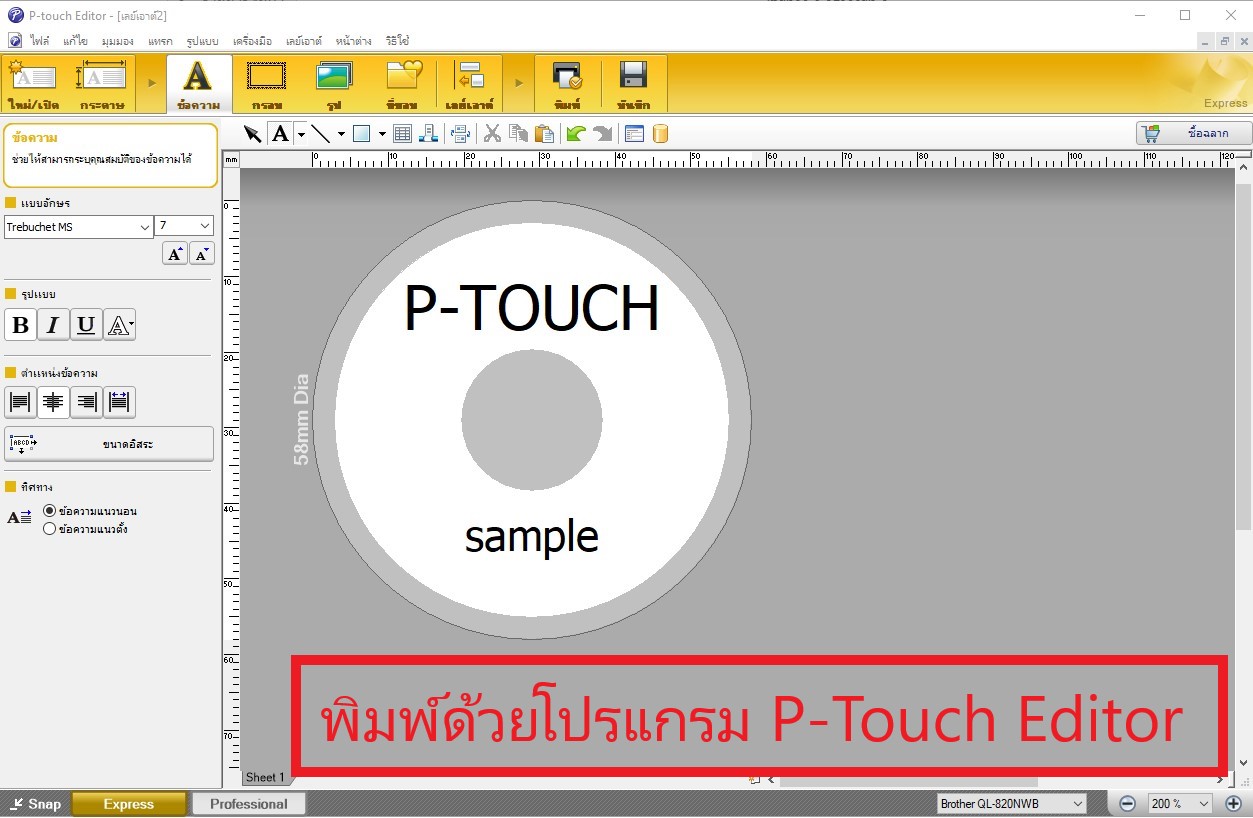The width and height of the screenshot is (1253, 818).
Task: Open the View (มุมมอง) menu
Action: (x=118, y=41)
